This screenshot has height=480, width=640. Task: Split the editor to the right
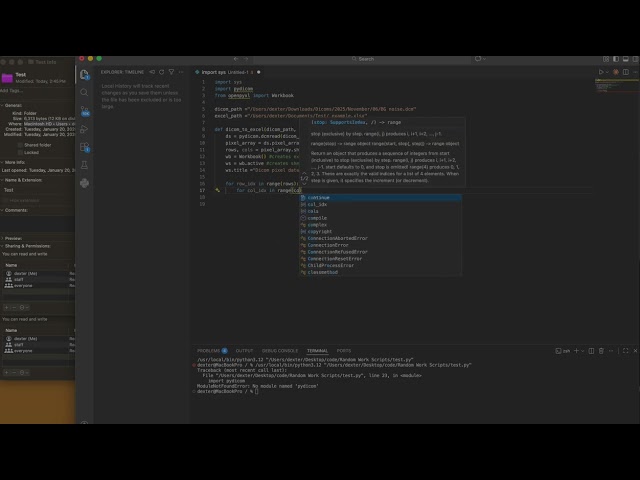click(x=626, y=72)
